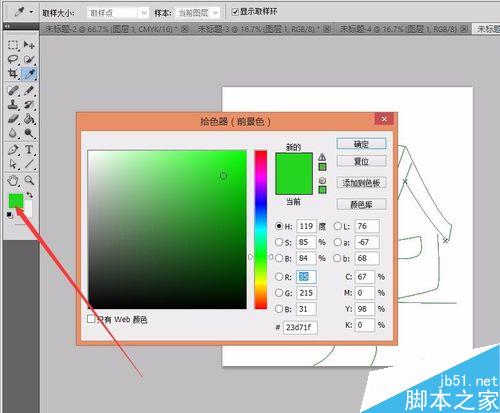This screenshot has width=500, height=413.
Task: Select the Brush tool
Action: [29, 90]
